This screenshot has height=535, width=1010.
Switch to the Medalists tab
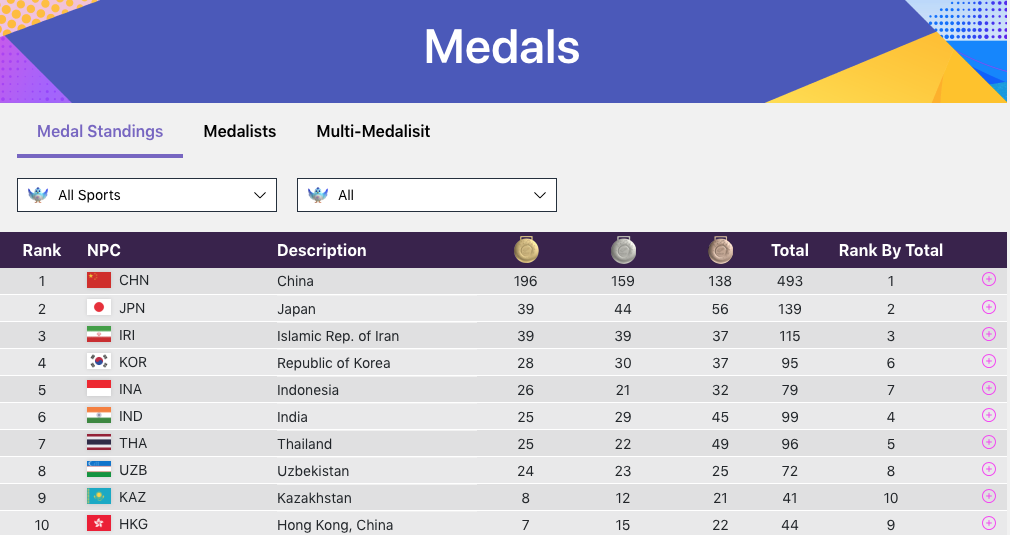point(240,131)
